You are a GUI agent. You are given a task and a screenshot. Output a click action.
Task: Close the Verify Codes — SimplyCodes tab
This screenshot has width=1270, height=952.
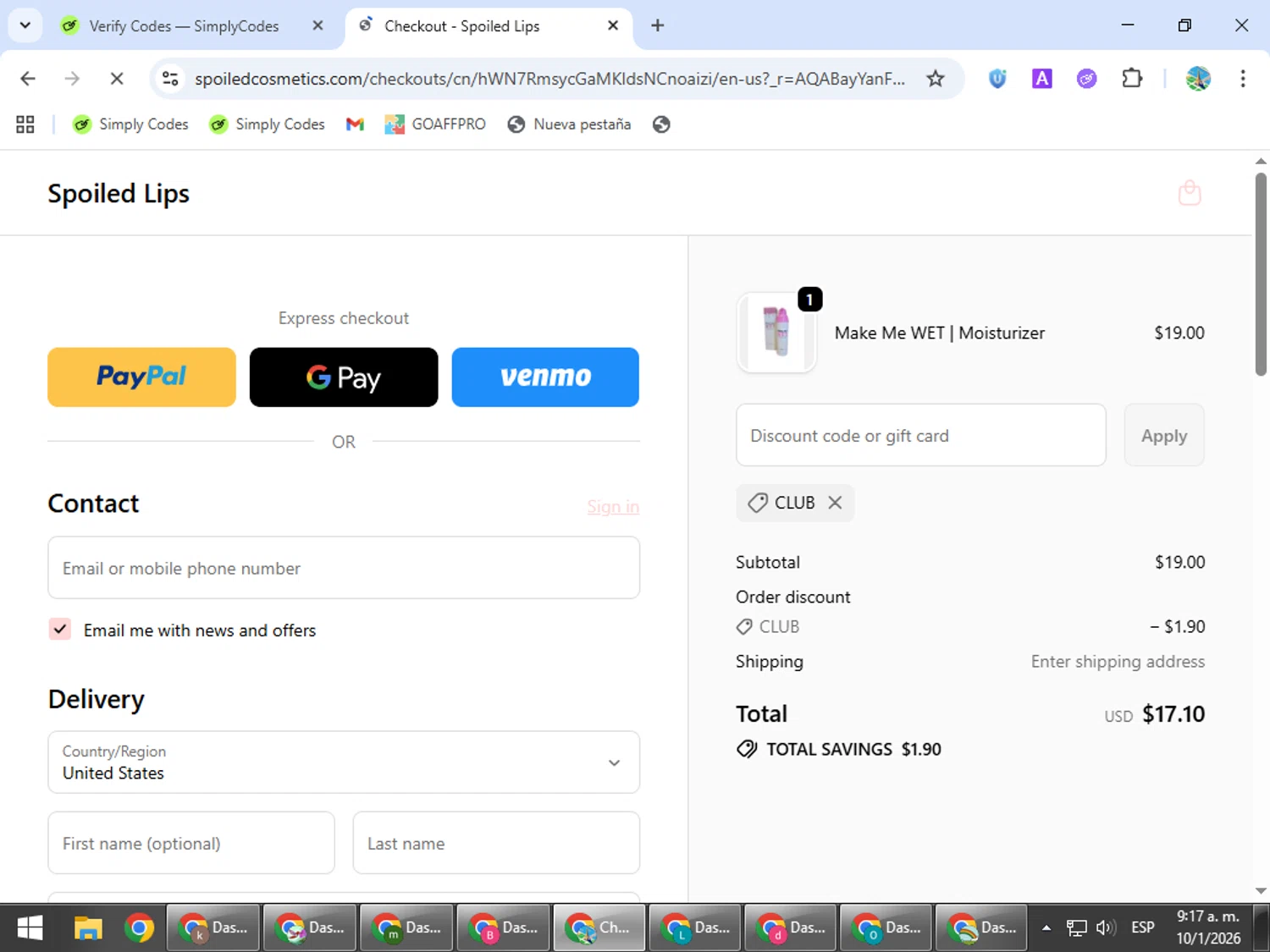[317, 26]
